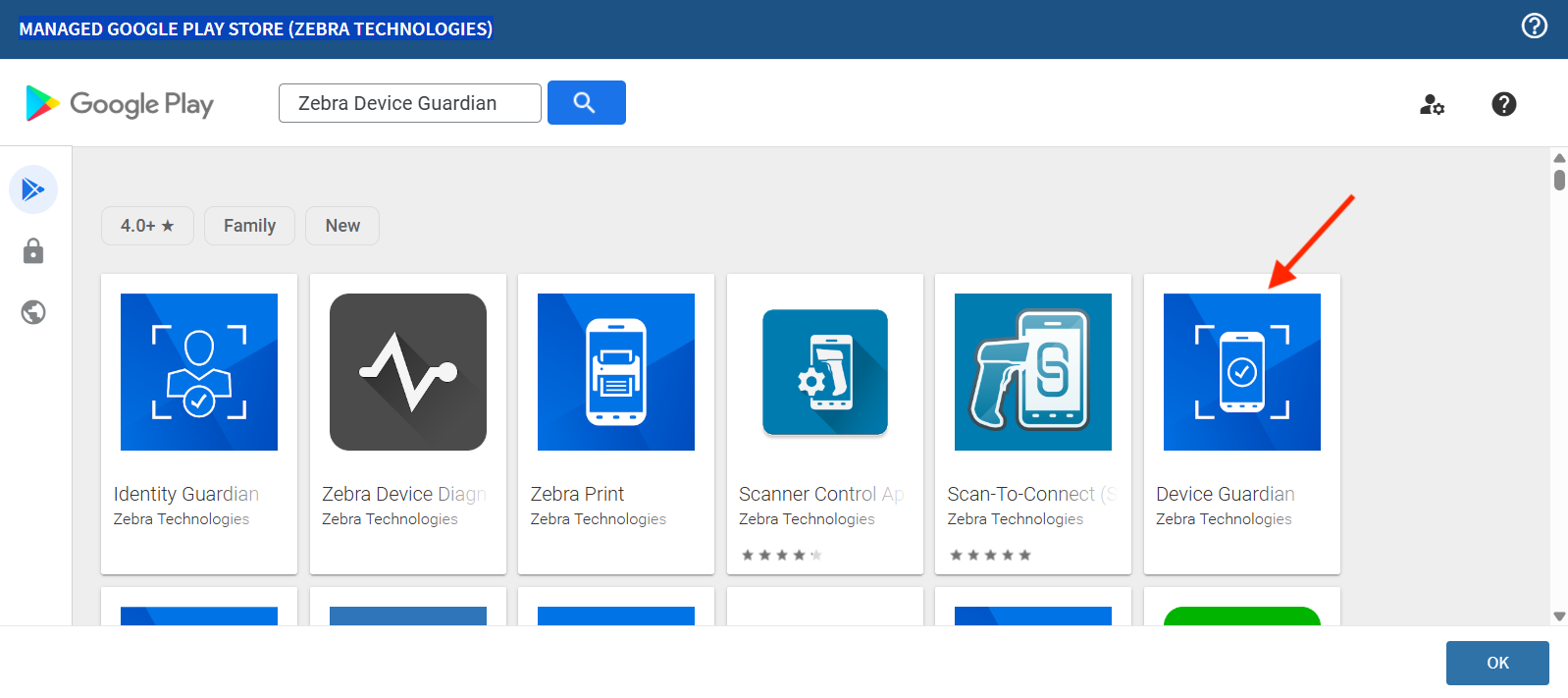Open the help icon in title bar

tap(1534, 27)
